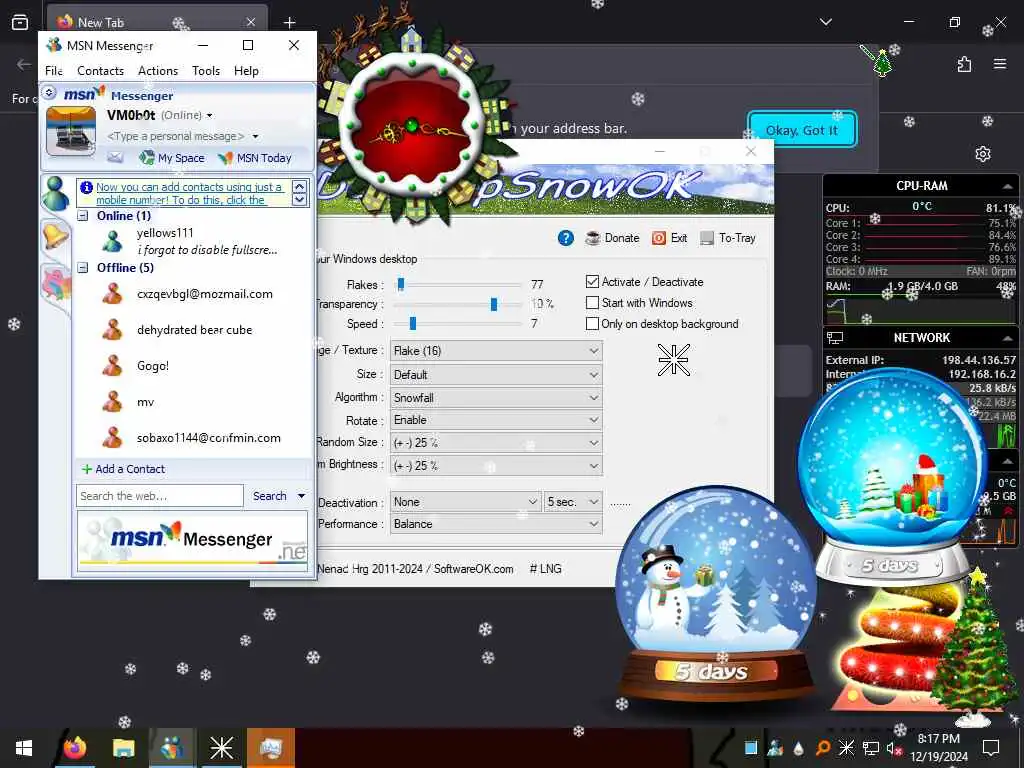Open MSN Today
Image resolution: width=1024 pixels, height=768 pixels.
coord(255,157)
